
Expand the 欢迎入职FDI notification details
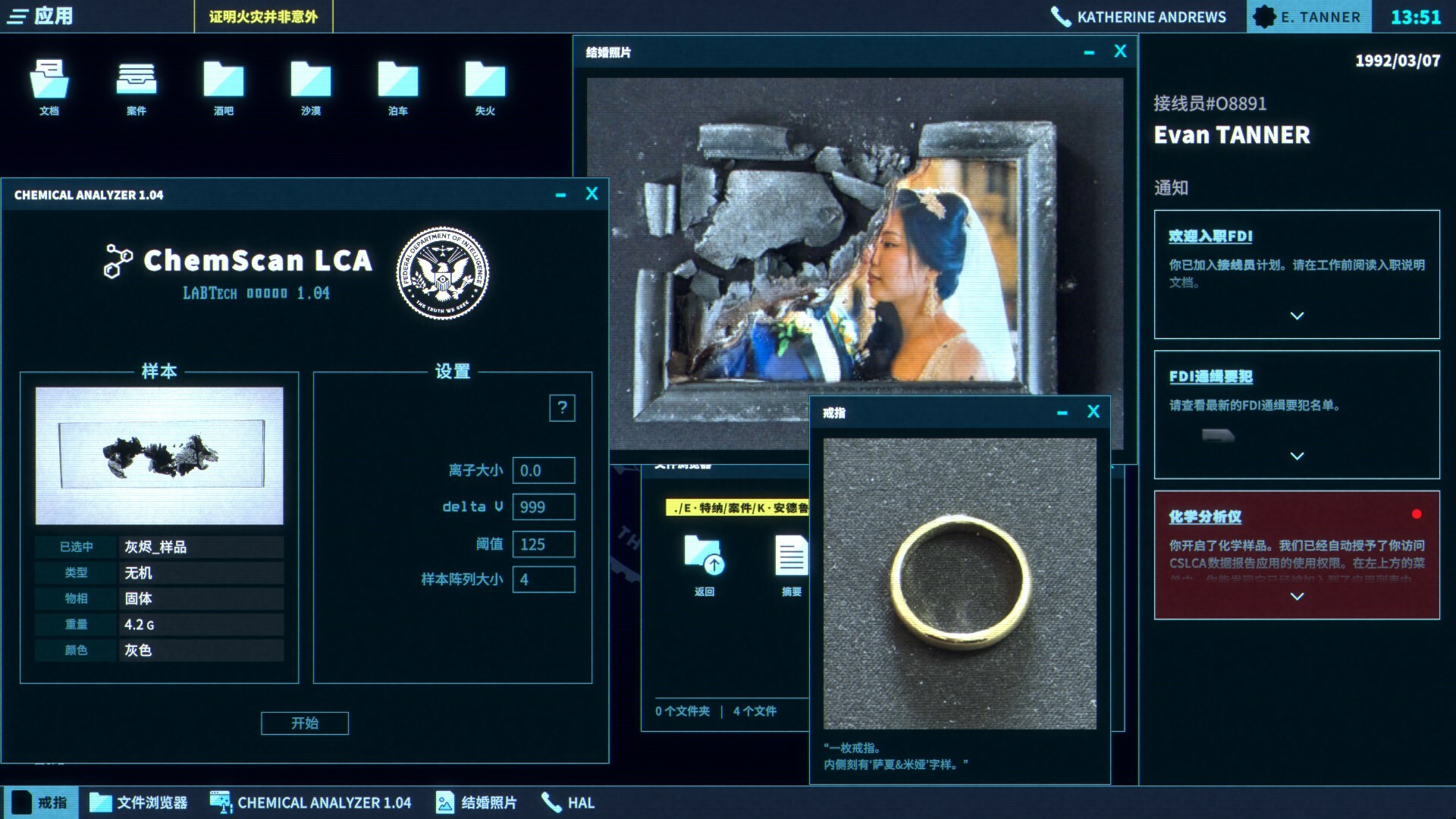click(x=1298, y=318)
